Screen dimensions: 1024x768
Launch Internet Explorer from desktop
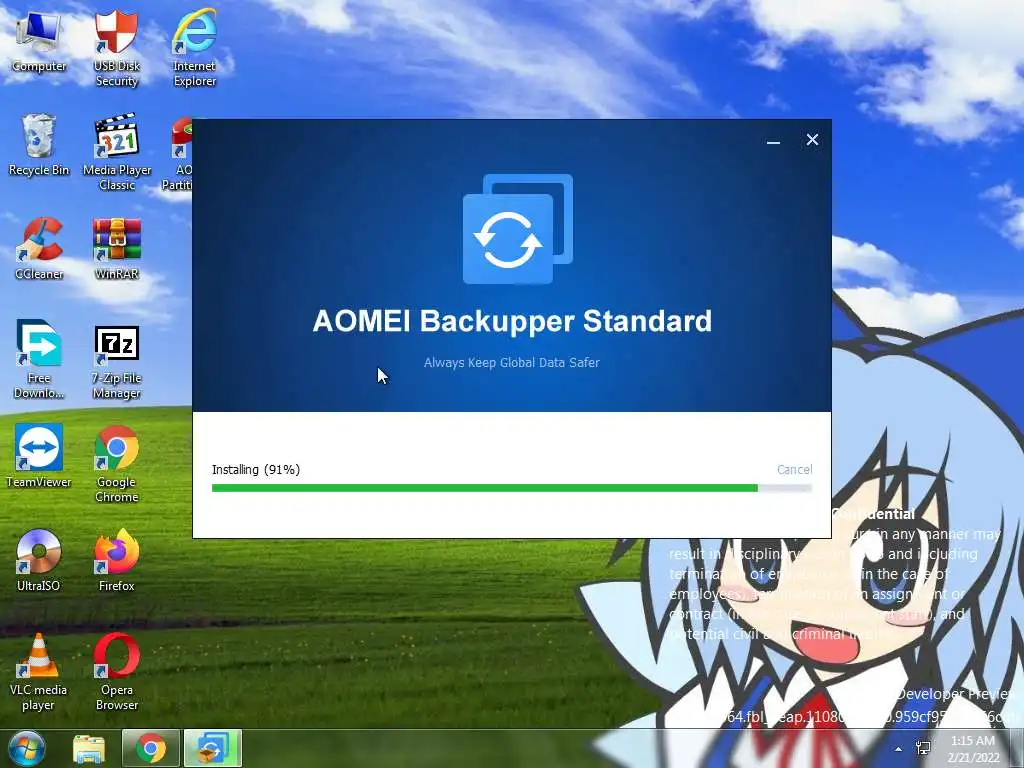[195, 48]
